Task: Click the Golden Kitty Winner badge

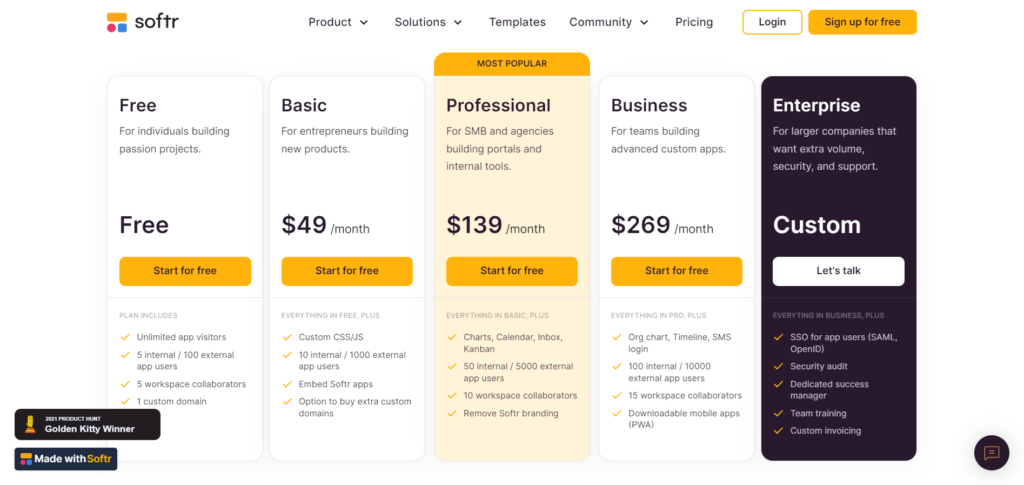Action: point(87,424)
